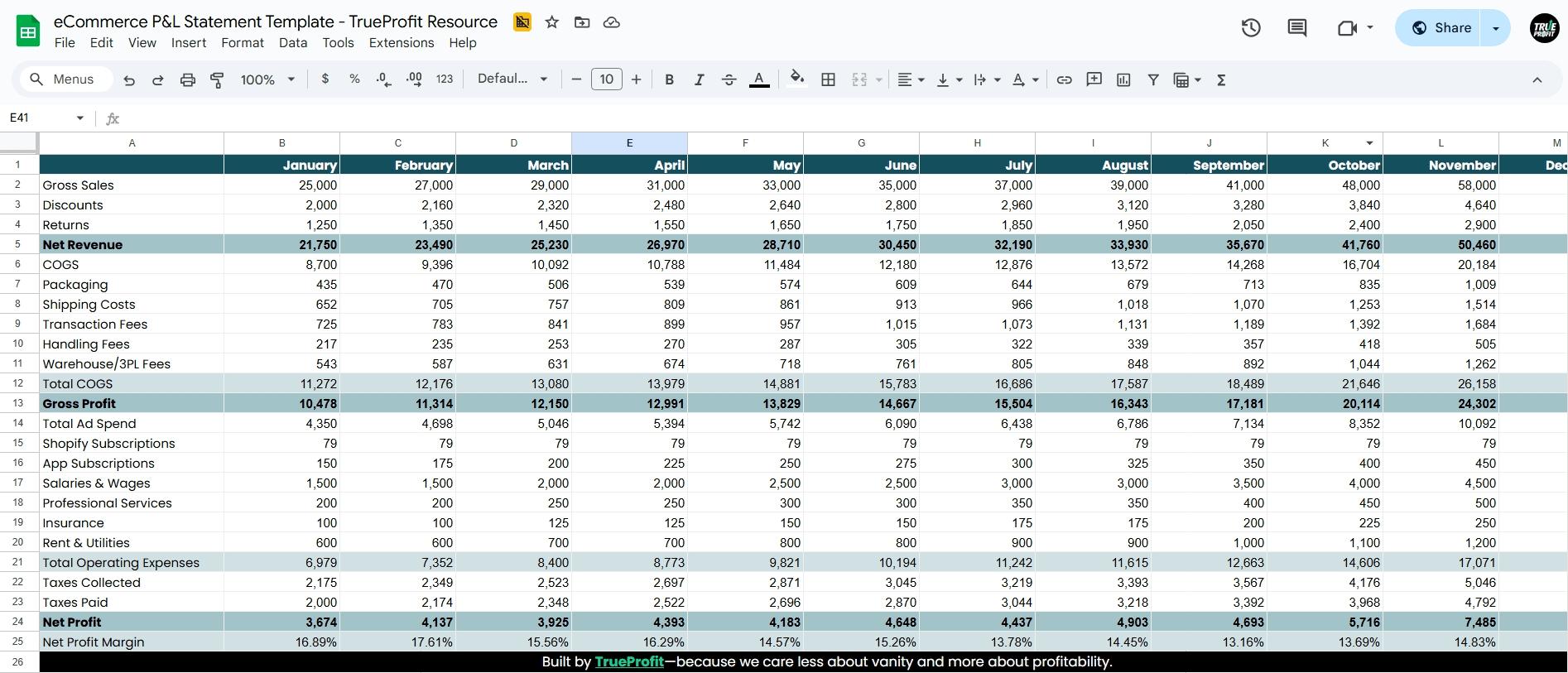Open the File menu
The height and width of the screenshot is (673, 1568).
[x=65, y=43]
